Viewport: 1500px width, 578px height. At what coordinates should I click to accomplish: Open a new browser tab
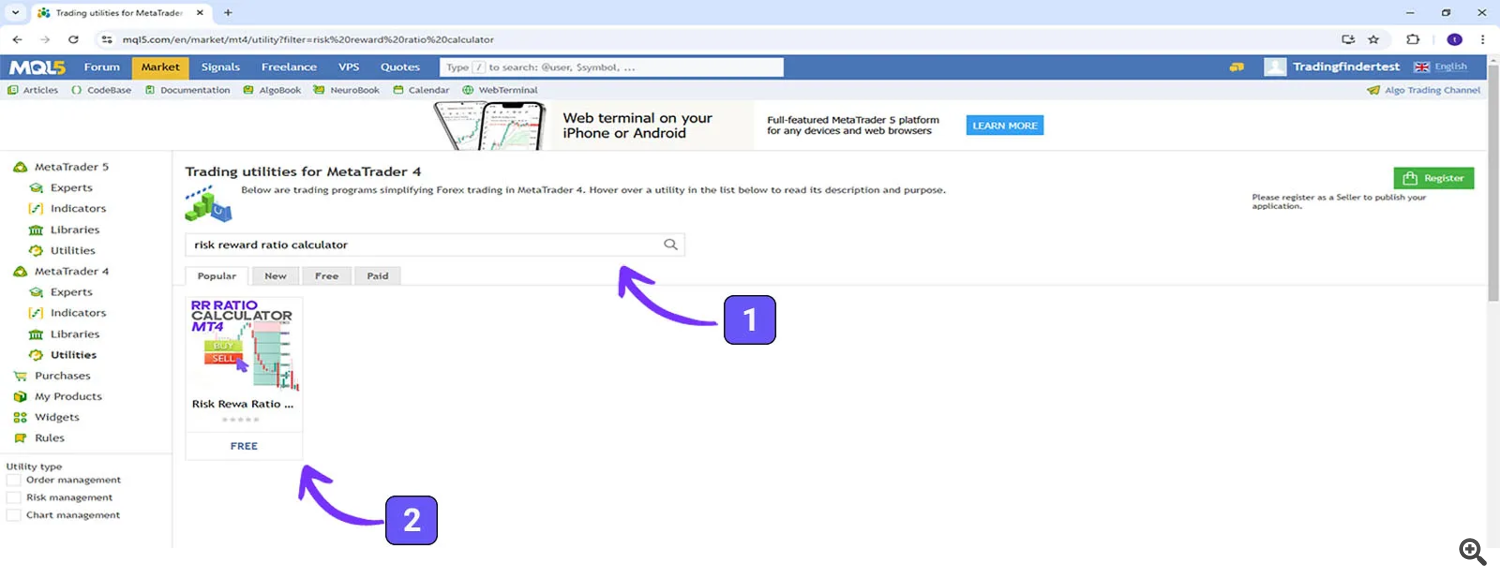(x=228, y=13)
